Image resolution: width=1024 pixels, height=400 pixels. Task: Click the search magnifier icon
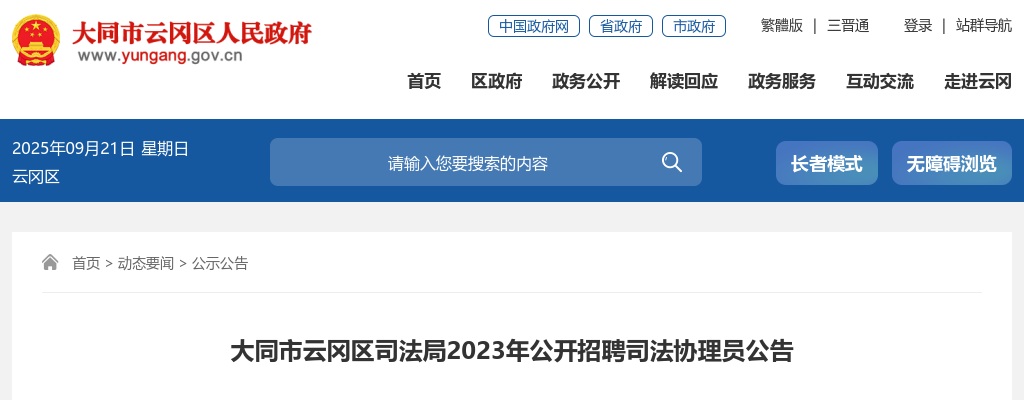point(671,162)
